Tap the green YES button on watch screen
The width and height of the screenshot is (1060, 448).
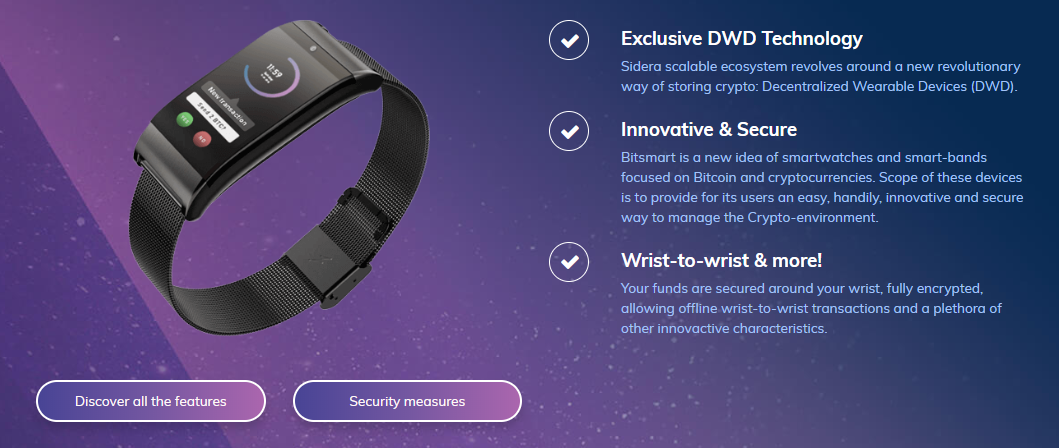pyautogui.click(x=185, y=120)
